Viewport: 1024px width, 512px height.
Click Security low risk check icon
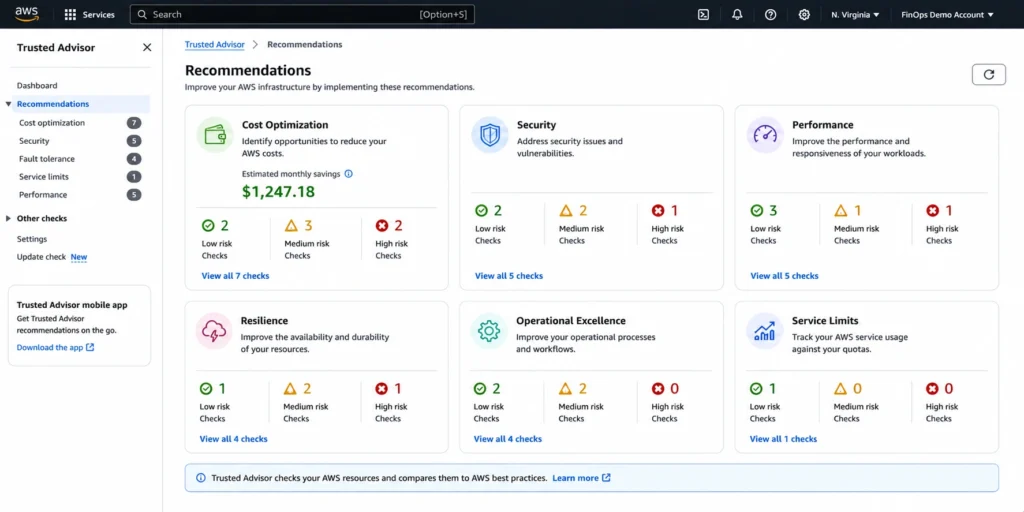pos(481,210)
